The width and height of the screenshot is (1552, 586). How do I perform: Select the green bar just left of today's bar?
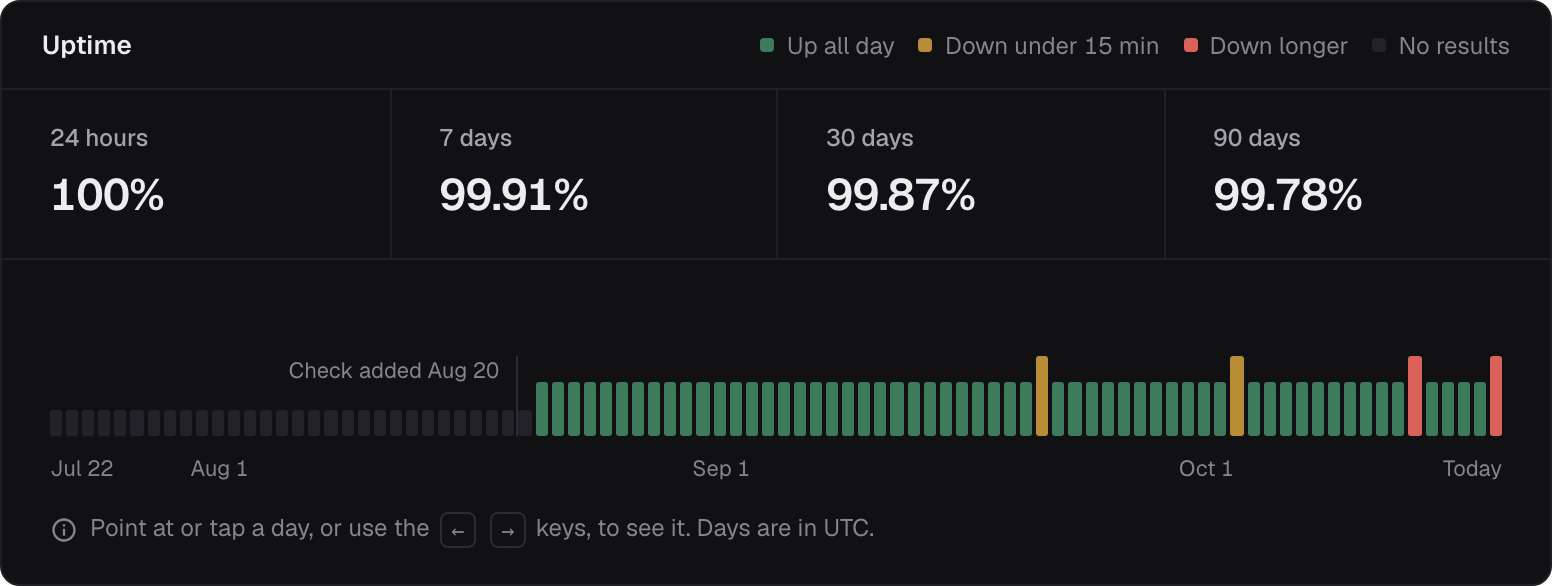tap(1480, 409)
